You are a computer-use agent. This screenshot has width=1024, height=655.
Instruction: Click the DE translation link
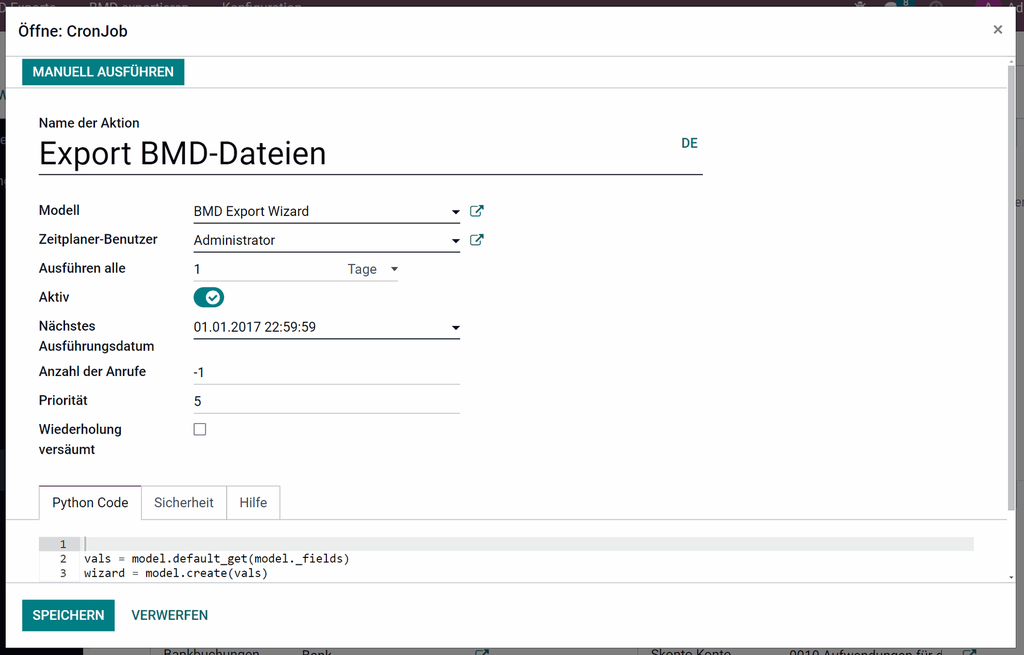point(689,143)
